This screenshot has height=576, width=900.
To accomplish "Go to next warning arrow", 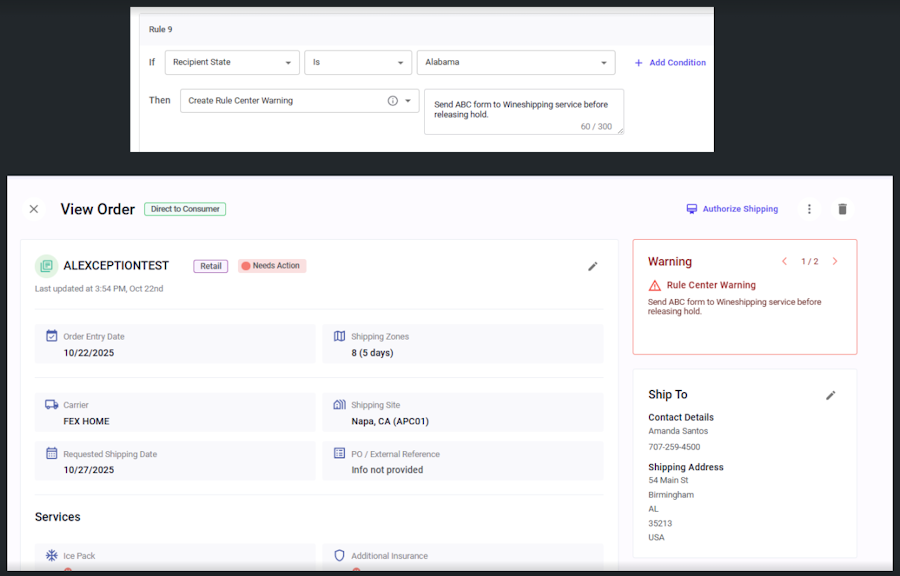I will [x=835, y=262].
